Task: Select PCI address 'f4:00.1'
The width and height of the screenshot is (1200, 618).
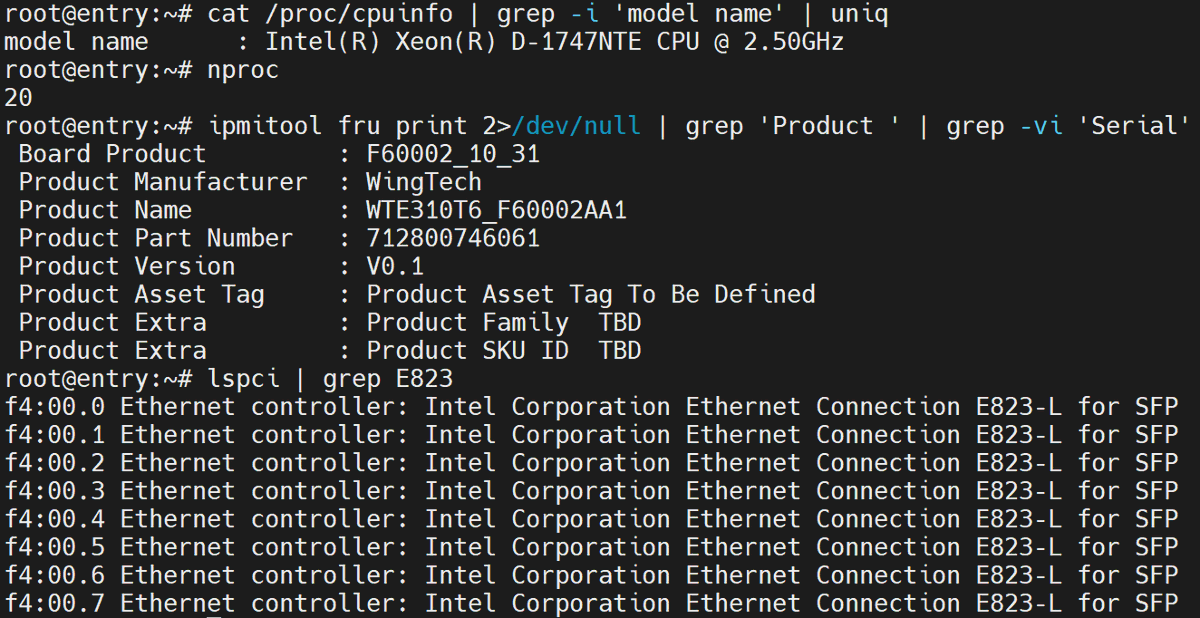Action: [x=55, y=434]
